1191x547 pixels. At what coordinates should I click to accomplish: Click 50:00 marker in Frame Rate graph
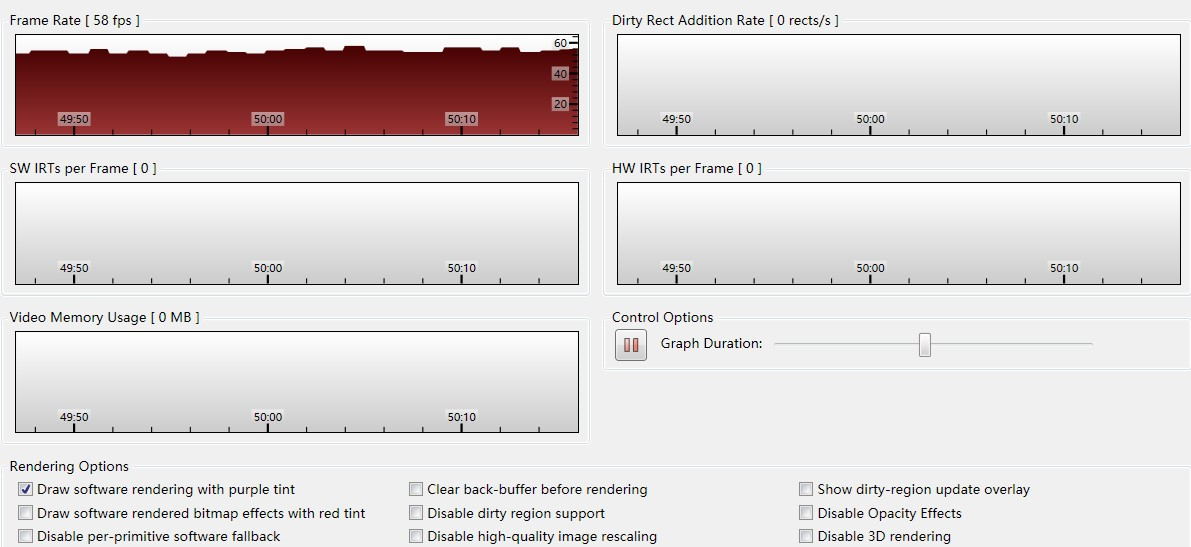coord(267,119)
